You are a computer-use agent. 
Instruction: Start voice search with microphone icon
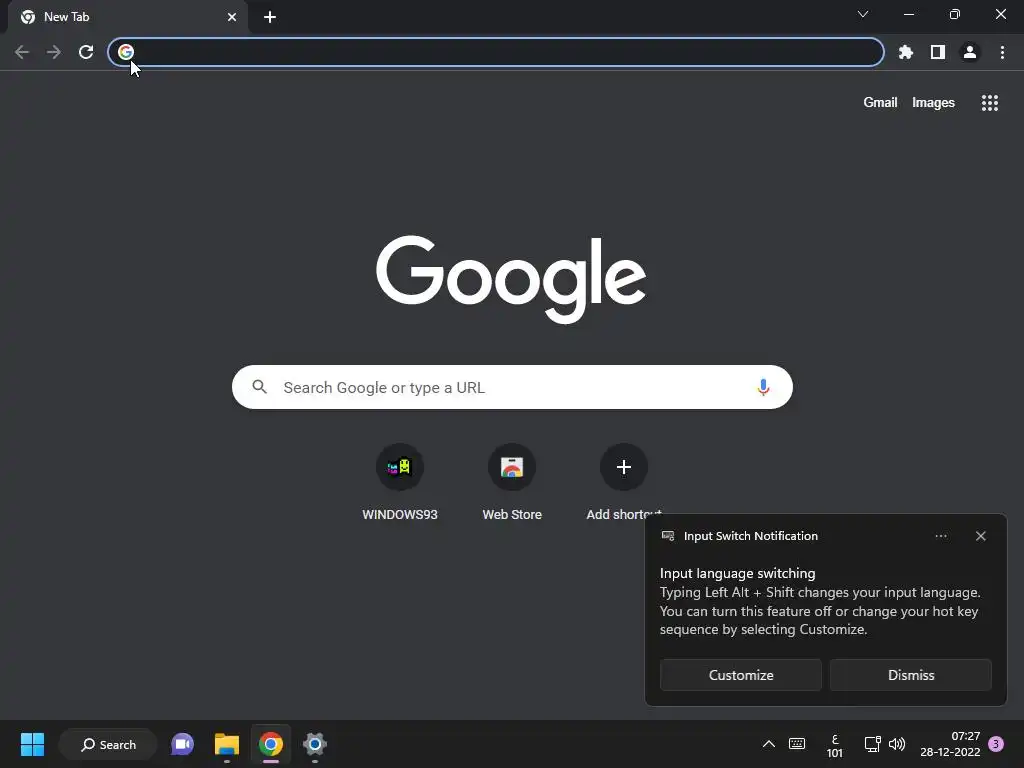tap(763, 387)
